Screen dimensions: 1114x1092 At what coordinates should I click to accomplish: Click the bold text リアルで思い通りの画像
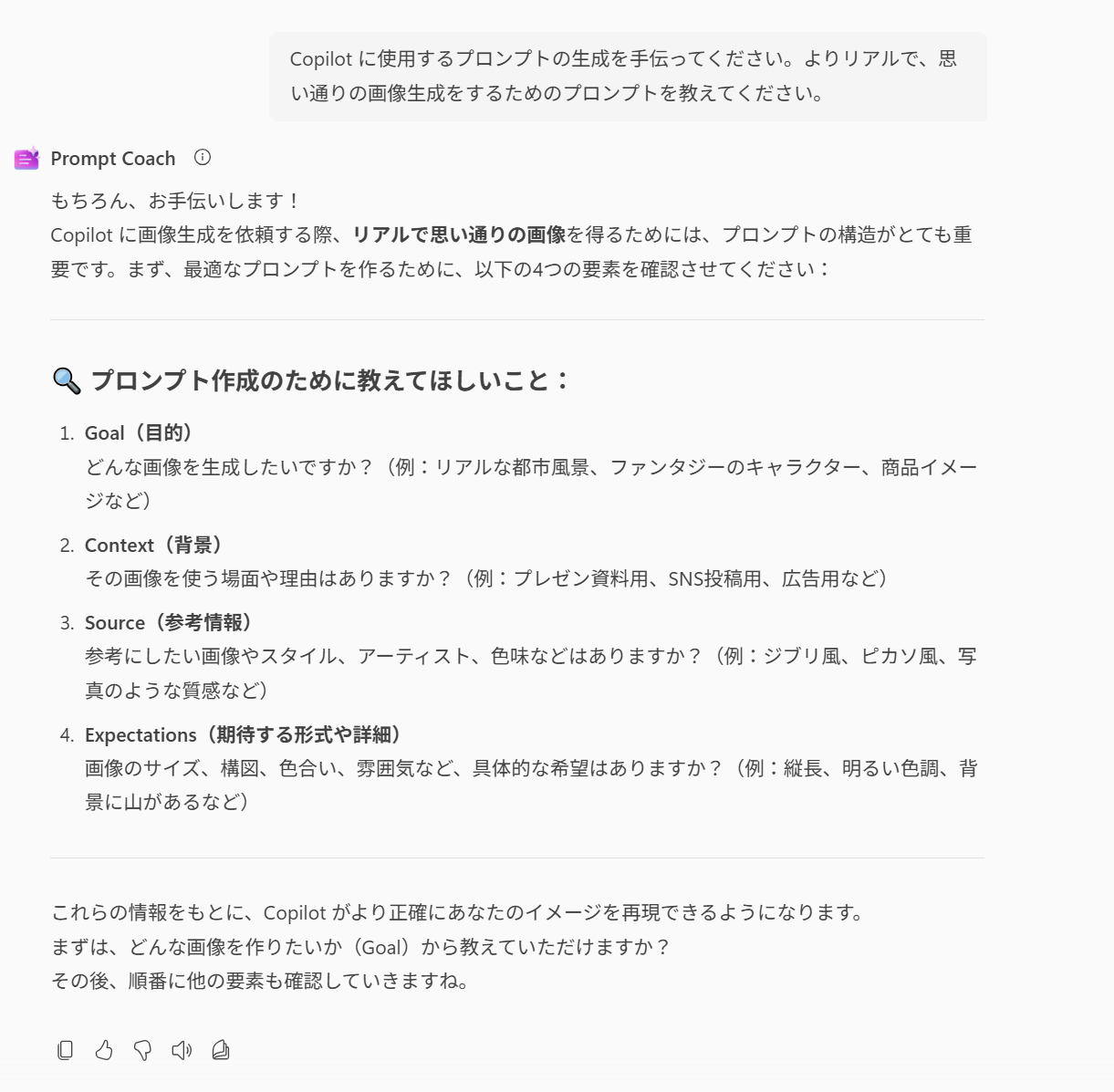pos(459,234)
